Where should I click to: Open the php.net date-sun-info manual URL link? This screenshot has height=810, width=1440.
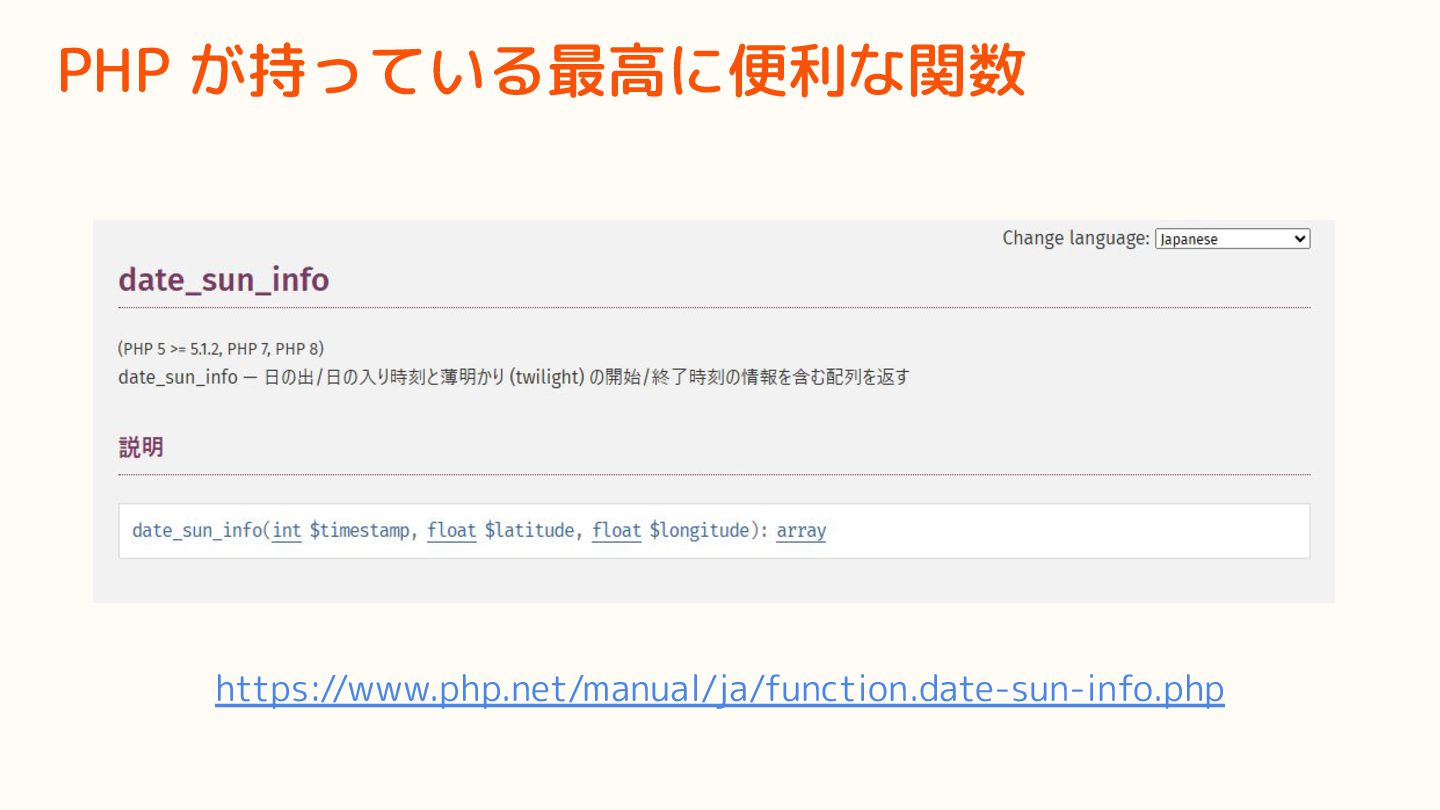[720, 689]
